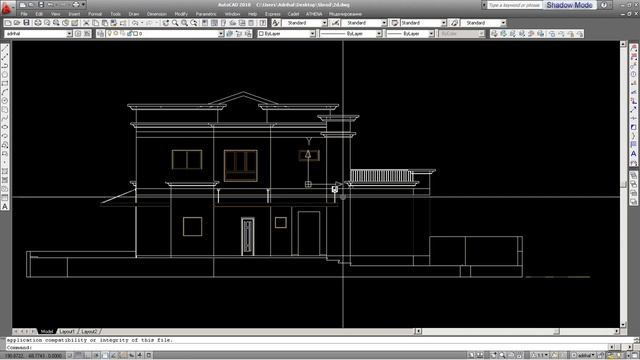The image size is (640, 360).
Task: Open the Draw menu
Action: pos(133,14)
